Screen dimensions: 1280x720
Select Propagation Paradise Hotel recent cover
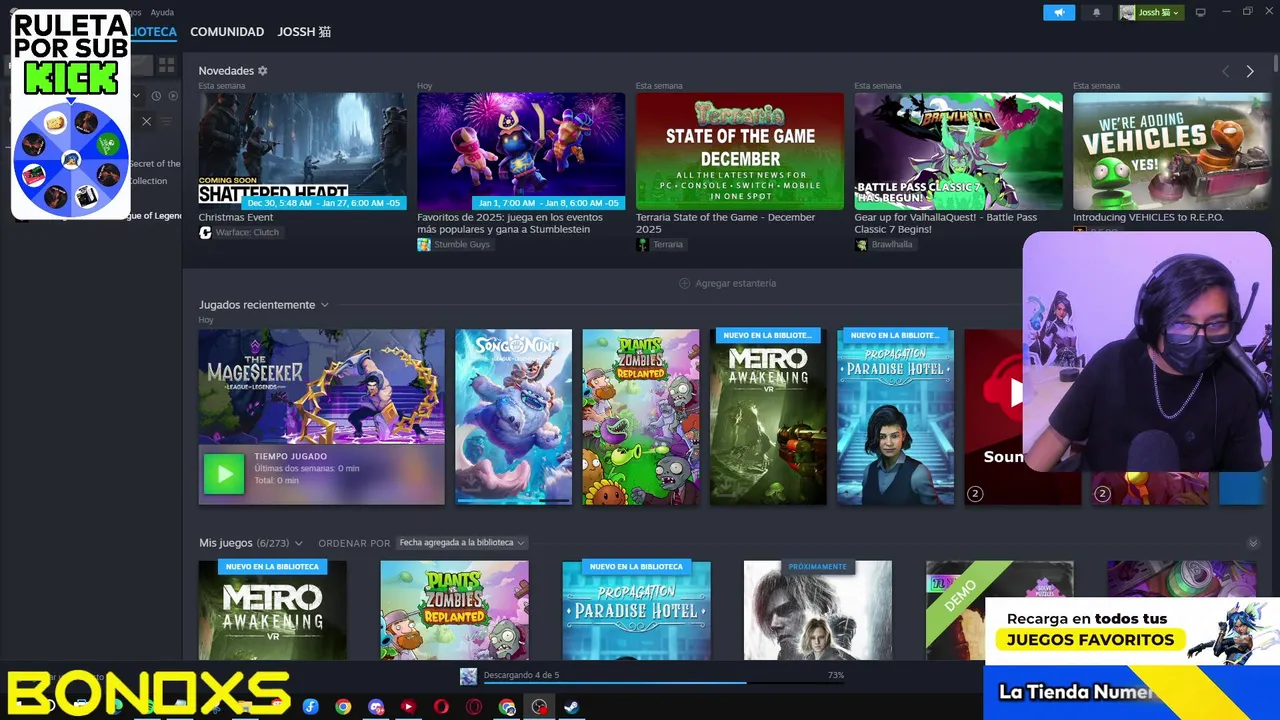pos(895,417)
